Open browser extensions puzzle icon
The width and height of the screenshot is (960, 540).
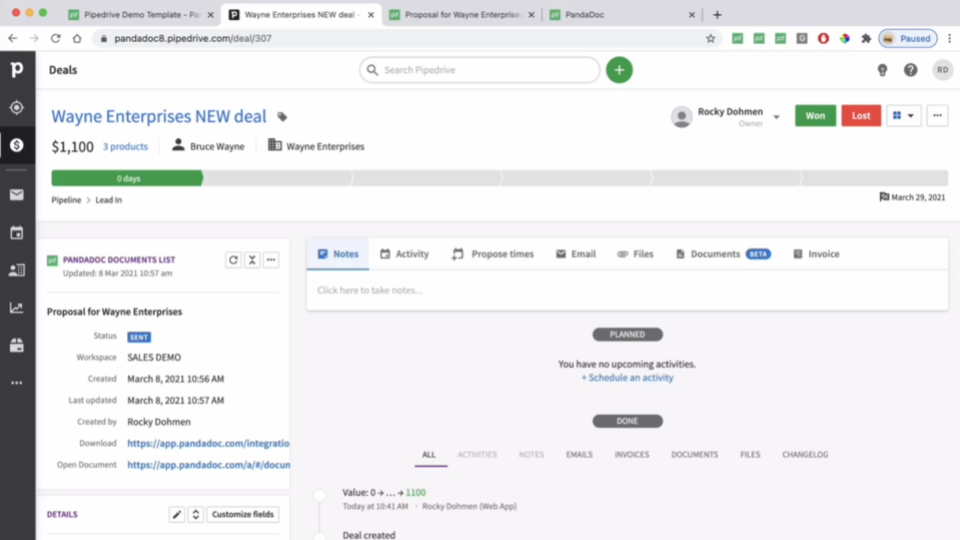pos(866,39)
